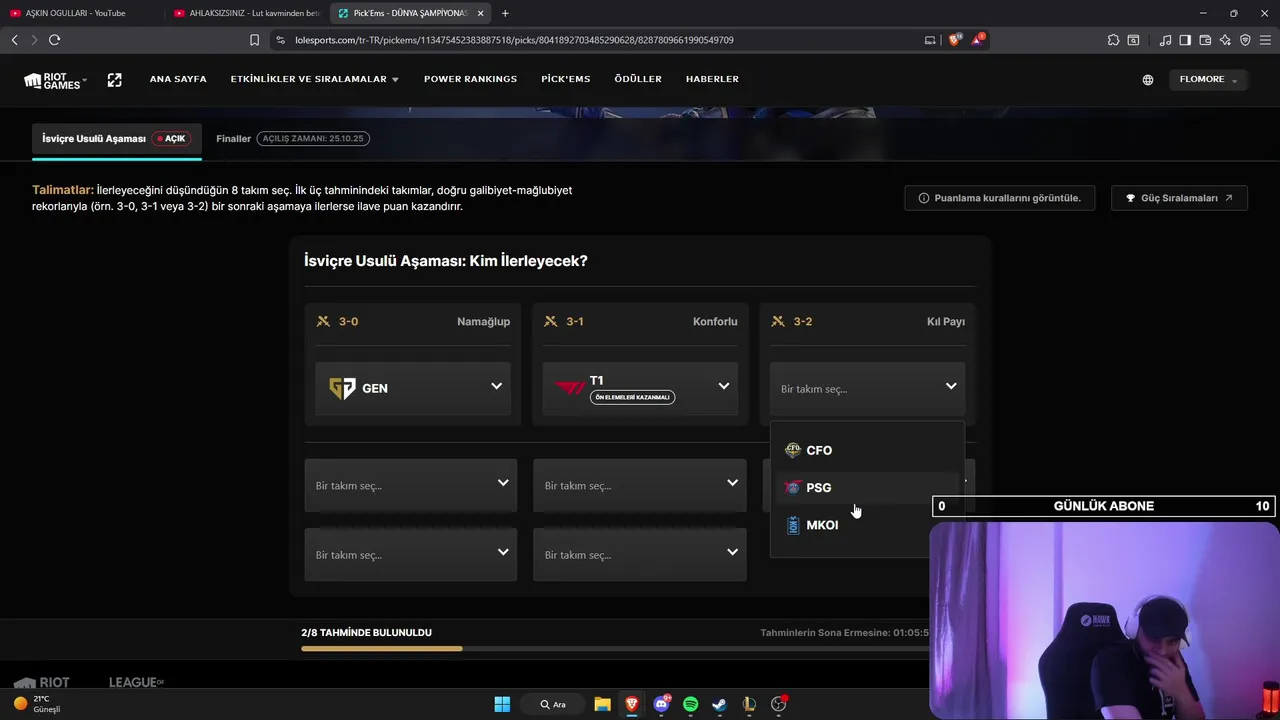
Task: Click the bookmark icon in address bar
Action: [254, 40]
